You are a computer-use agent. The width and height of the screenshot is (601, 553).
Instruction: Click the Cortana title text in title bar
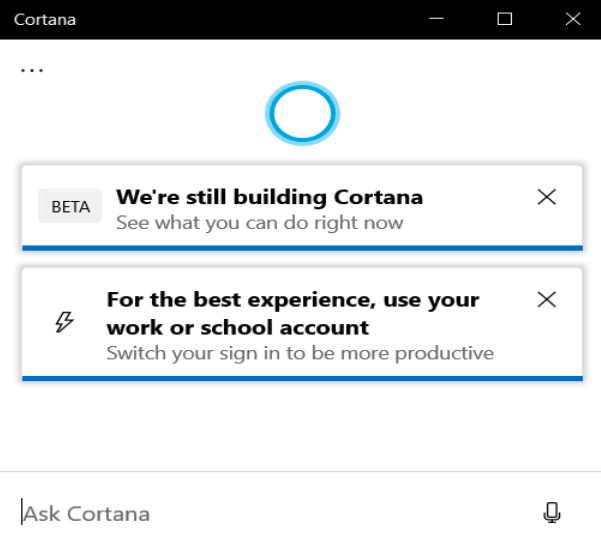[x=45, y=20]
